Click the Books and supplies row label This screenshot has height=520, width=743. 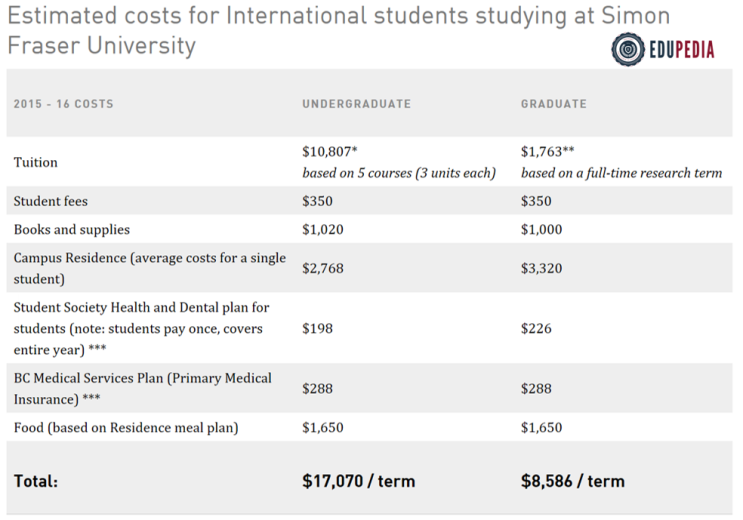72,229
